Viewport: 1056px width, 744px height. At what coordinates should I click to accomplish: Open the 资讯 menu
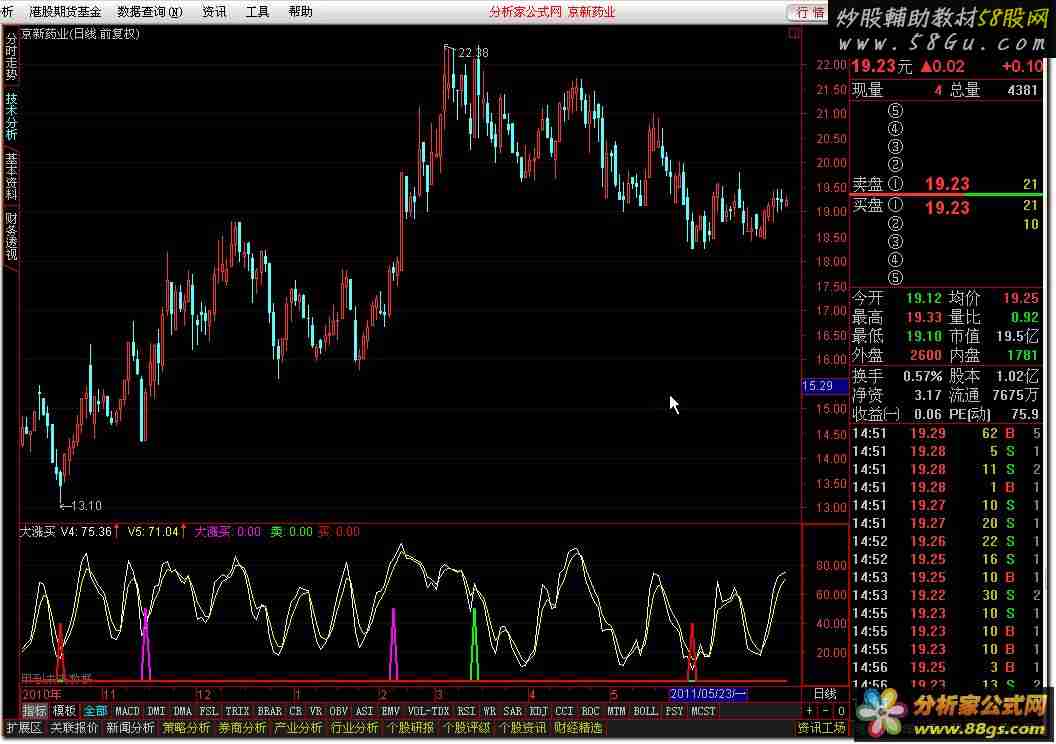(x=214, y=11)
